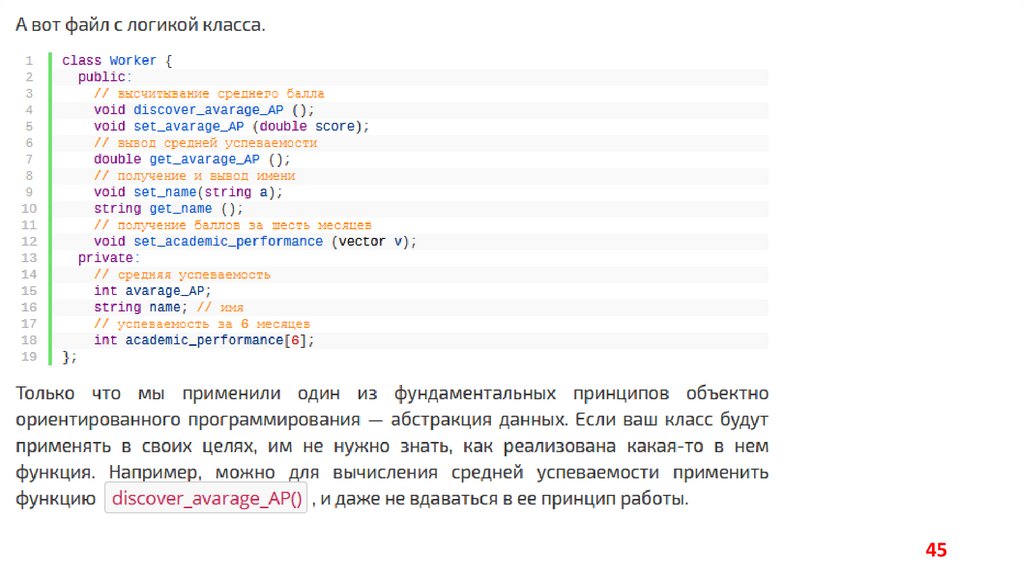Click the text 'и даже не вдаваться в ее принцип работы'
This screenshot has height=574, width=1024.
pyautogui.click(x=503, y=499)
